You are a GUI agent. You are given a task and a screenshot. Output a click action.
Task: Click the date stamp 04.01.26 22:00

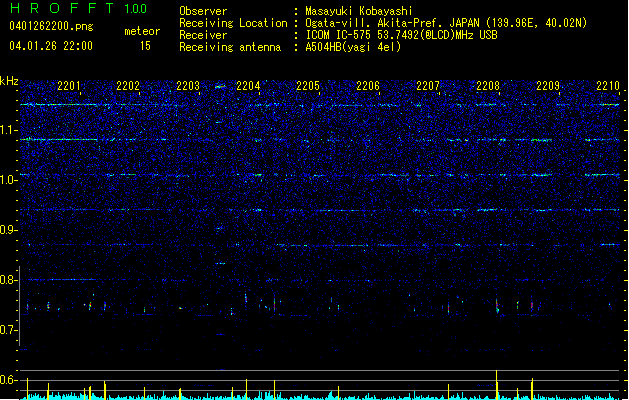tap(51, 46)
